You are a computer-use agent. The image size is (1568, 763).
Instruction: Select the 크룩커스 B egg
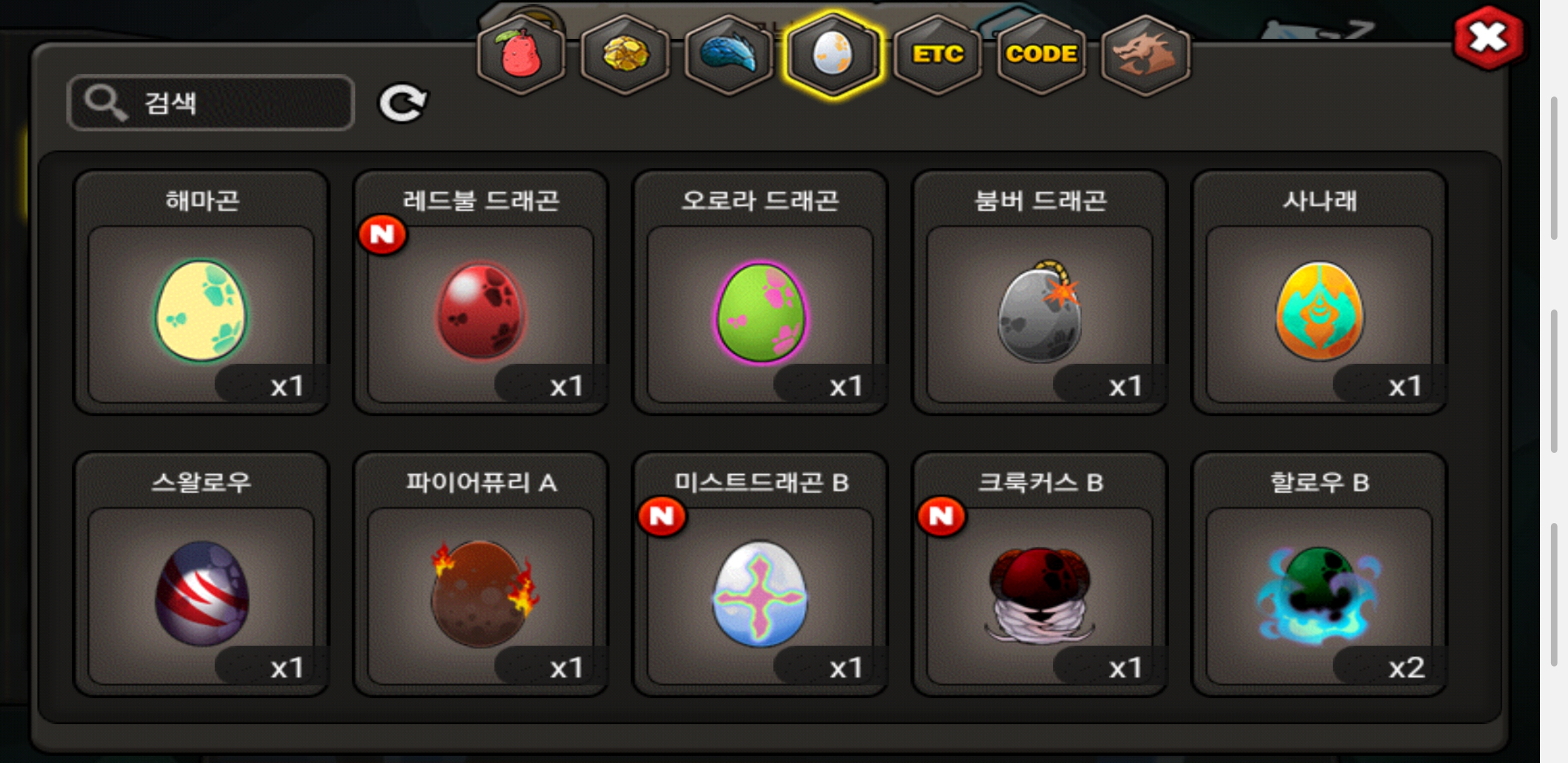click(1040, 574)
